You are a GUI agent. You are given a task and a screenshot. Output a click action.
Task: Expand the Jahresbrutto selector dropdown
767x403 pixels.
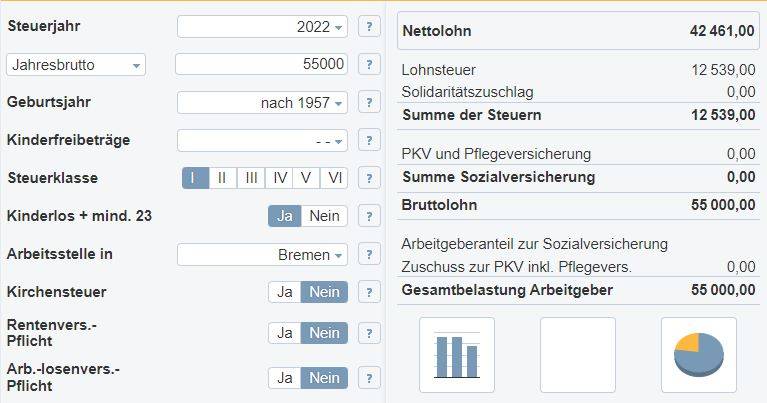(76, 65)
